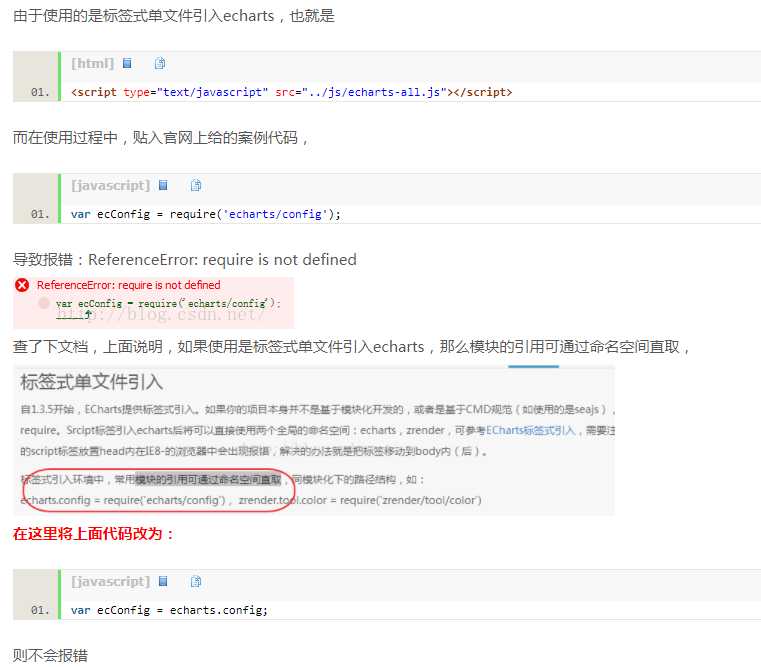Click view plain icon in require('echarts/config') block
Image resolution: width=761 pixels, height=667 pixels.
pos(164,185)
